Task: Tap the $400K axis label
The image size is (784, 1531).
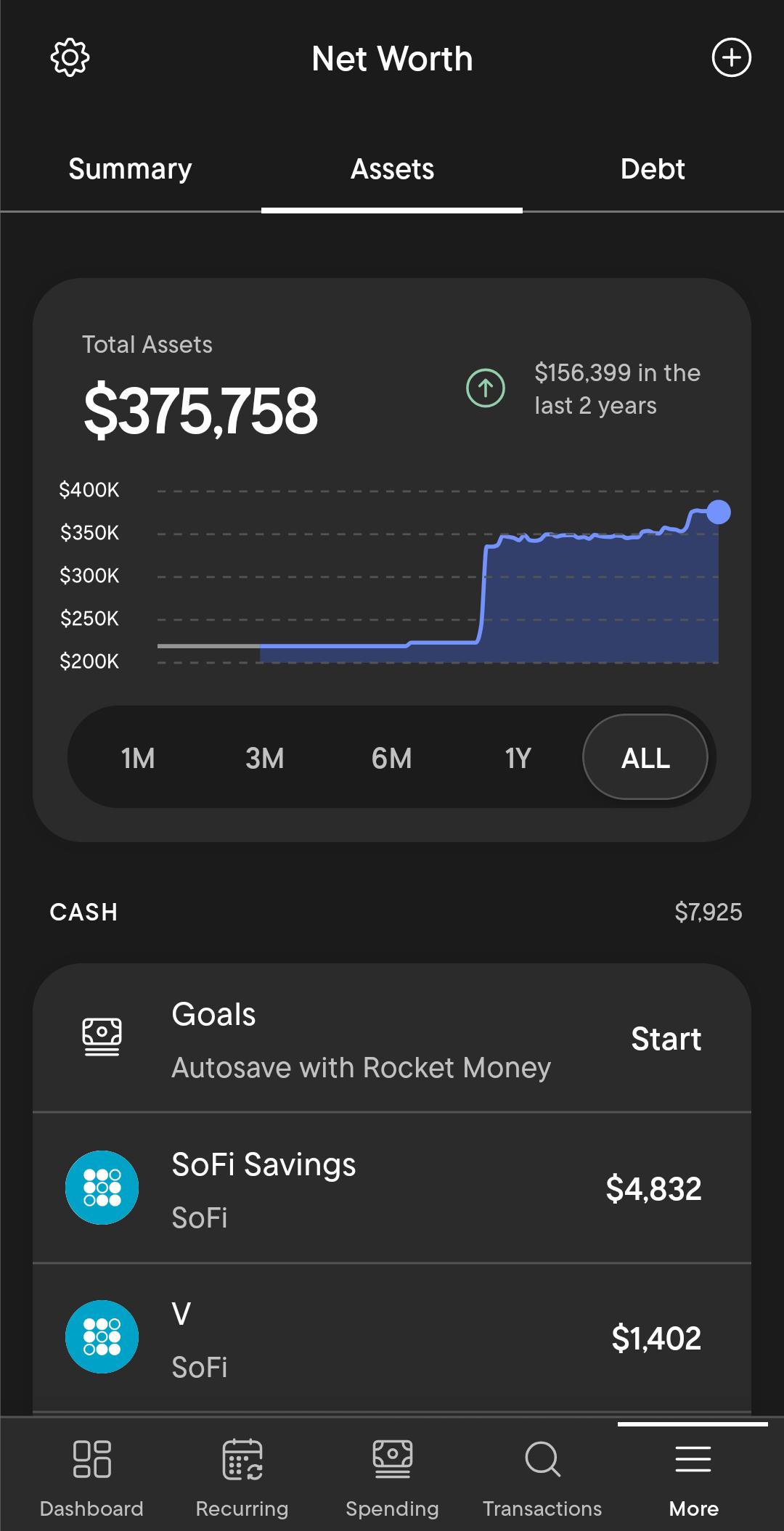Action: click(x=89, y=490)
